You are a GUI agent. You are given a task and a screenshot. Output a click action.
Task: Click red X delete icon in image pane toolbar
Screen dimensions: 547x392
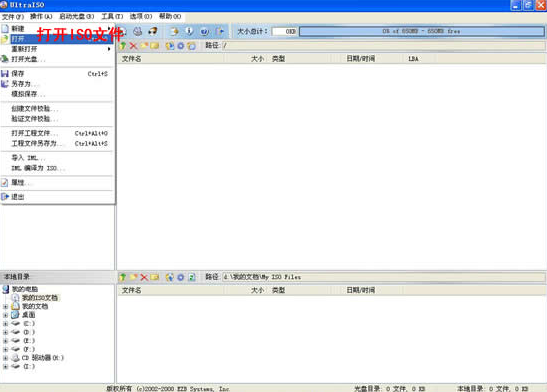coord(133,46)
